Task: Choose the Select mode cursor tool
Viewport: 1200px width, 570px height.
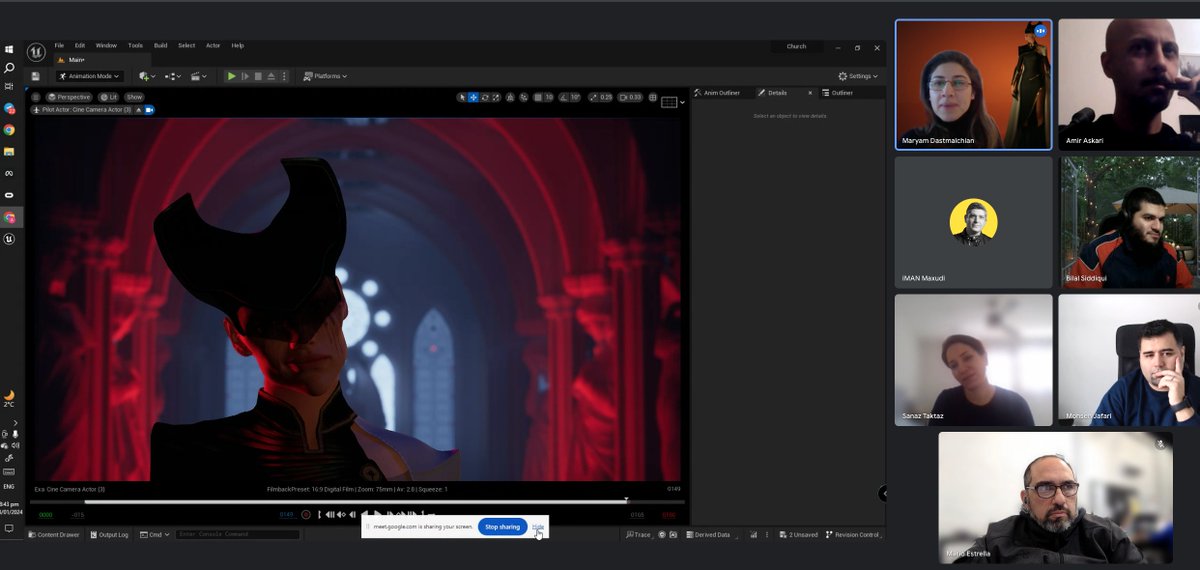Action: click(x=462, y=97)
